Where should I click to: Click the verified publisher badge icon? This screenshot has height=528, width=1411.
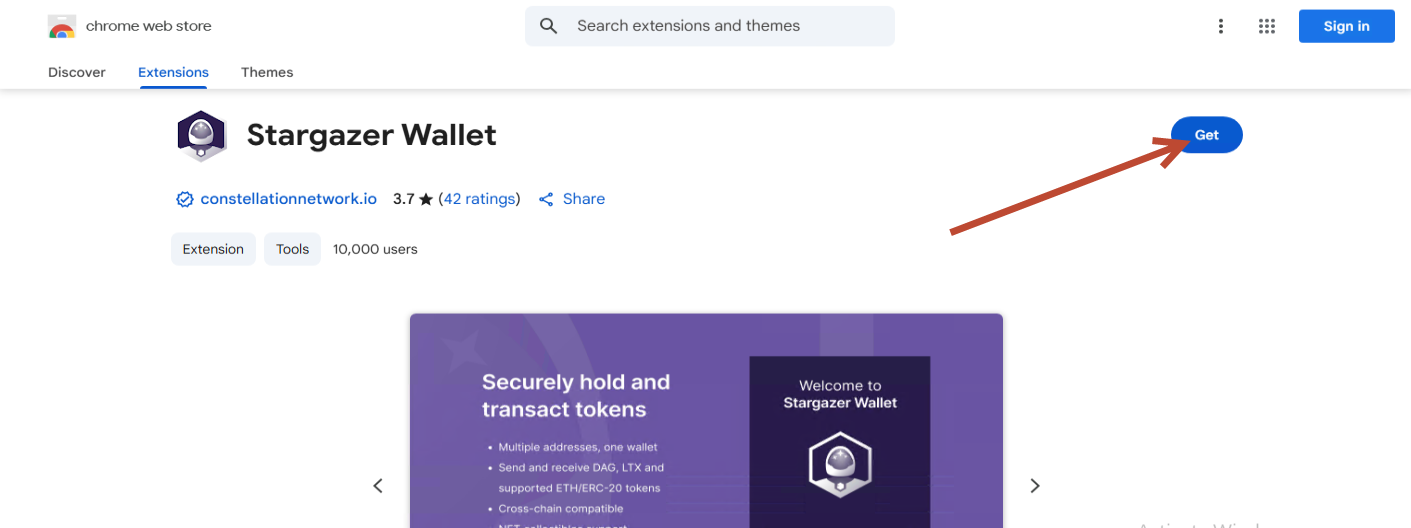pos(184,199)
